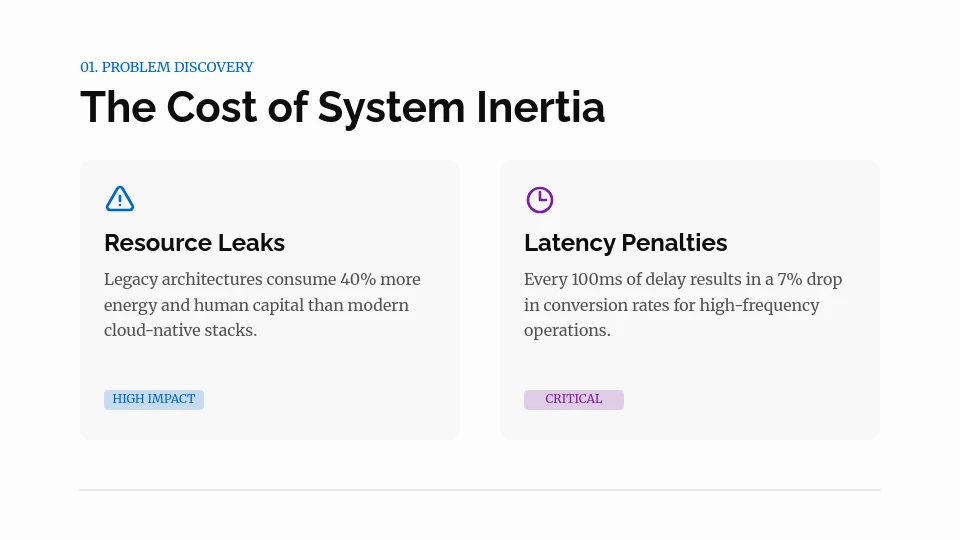Click the words "Legacy architectures"
The image size is (960, 540).
183,279
